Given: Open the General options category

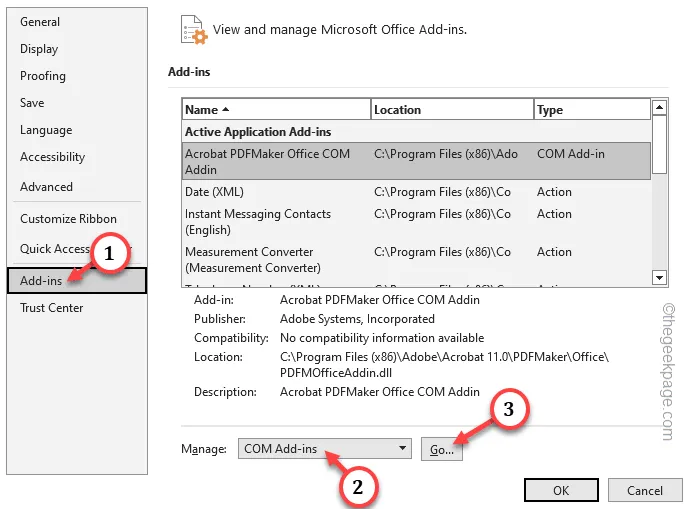Looking at the screenshot, I should [x=40, y=22].
